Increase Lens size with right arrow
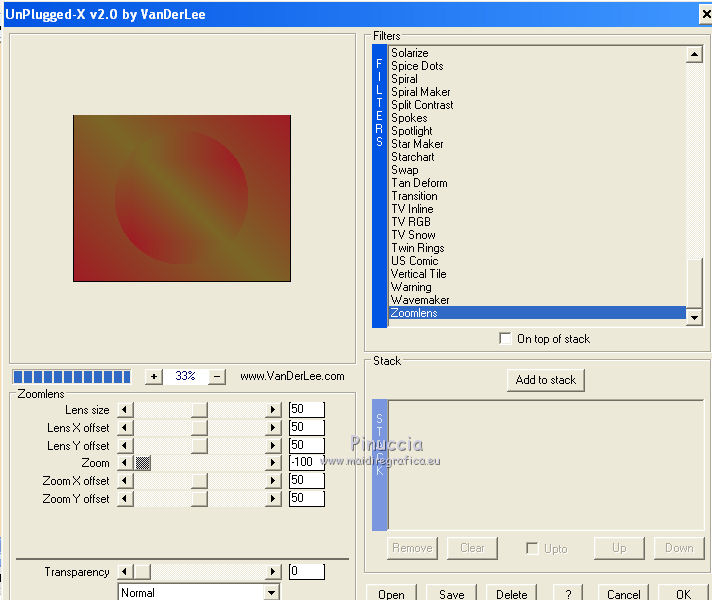This screenshot has width=712, height=600. pyautogui.click(x=273, y=410)
